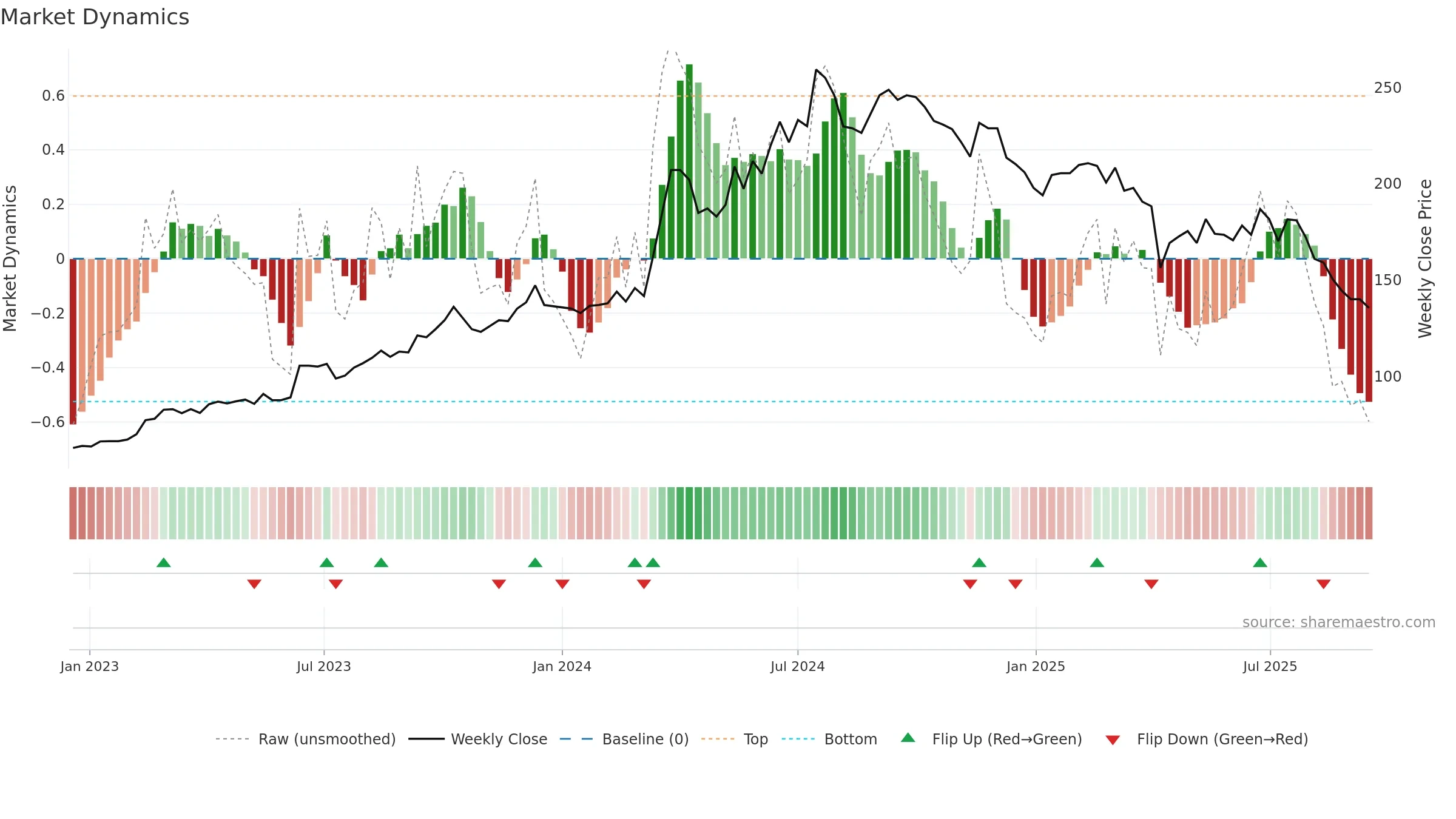Click the '−0.4' left axis tick label
1456x819 pixels.
coord(48,368)
